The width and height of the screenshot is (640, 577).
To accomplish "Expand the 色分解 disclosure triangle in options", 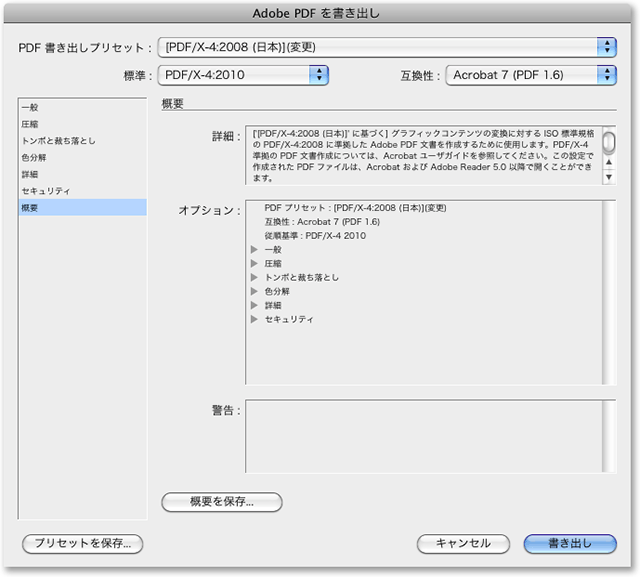I will 254,292.
